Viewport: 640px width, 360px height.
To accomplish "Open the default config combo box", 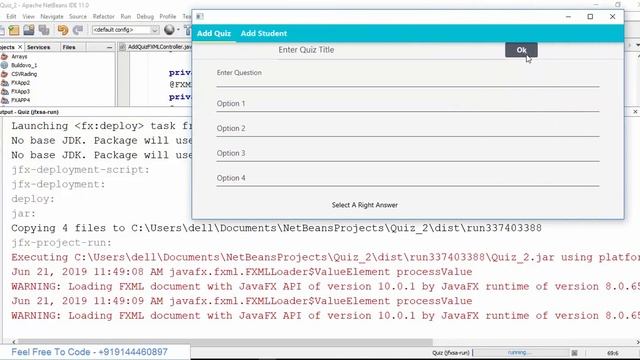I will [126, 30].
